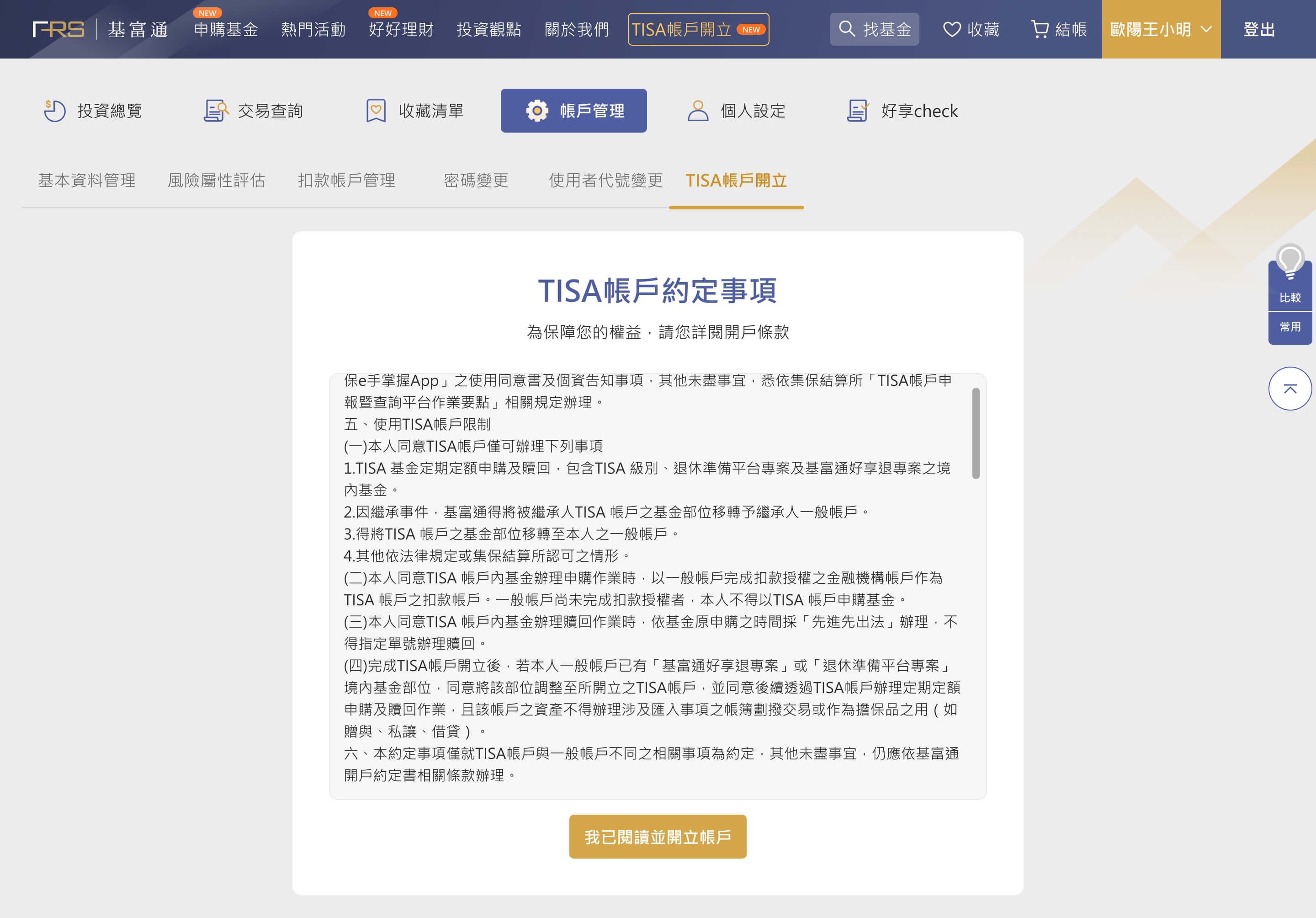Click the 五、使用TISA帳戶限制 line
The width and height of the screenshot is (1316, 918).
click(417, 424)
